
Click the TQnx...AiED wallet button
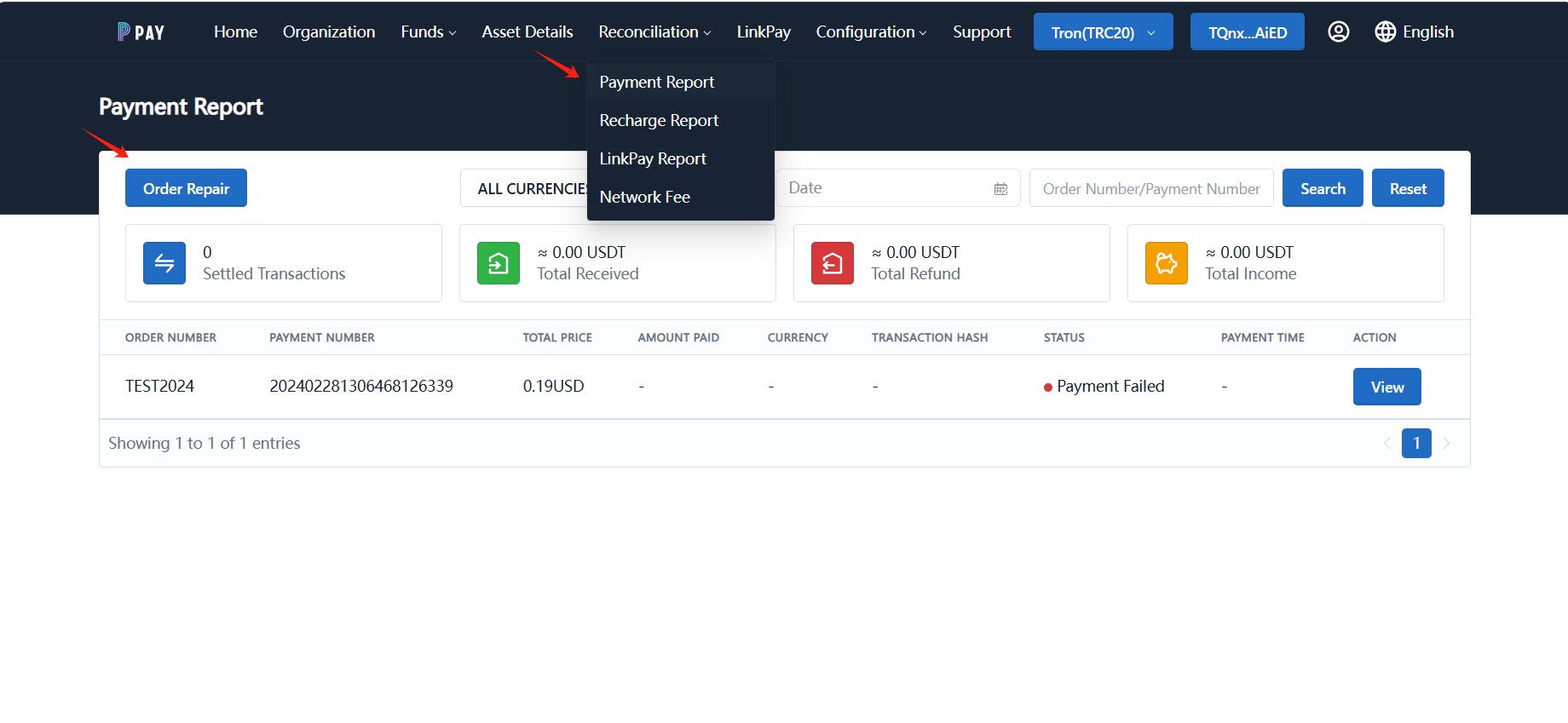[1248, 32]
